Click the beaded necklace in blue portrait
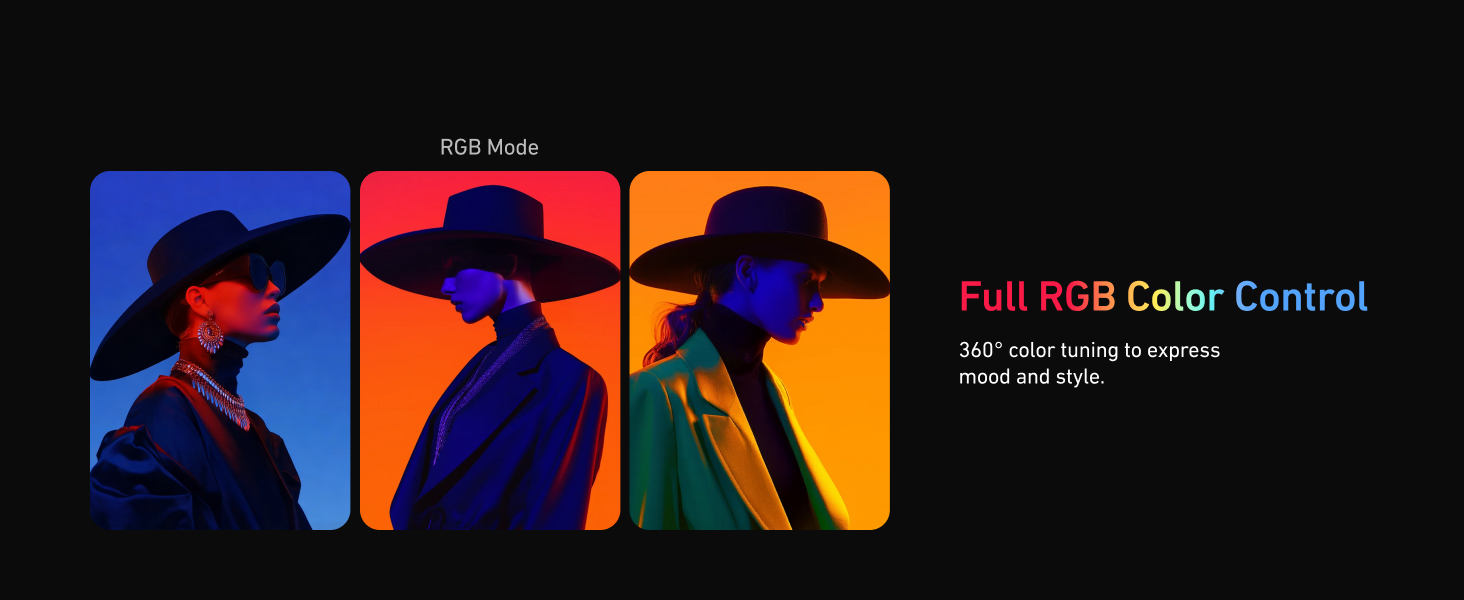The height and width of the screenshot is (600, 1464). coord(213,393)
